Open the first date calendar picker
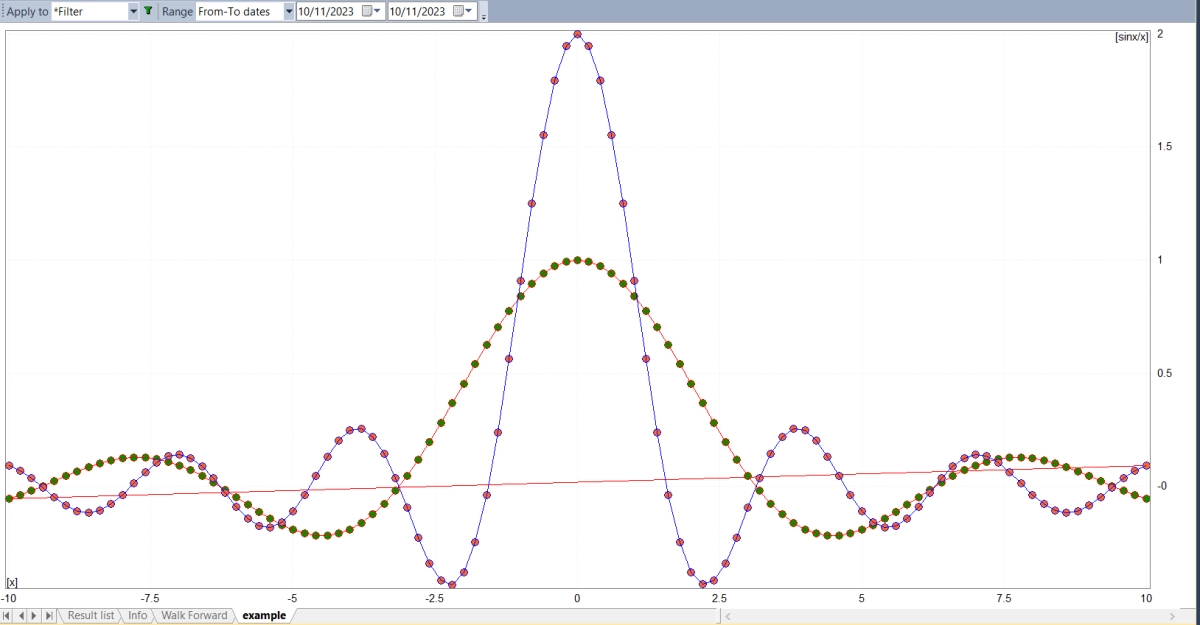This screenshot has height=625, width=1200. [372, 11]
